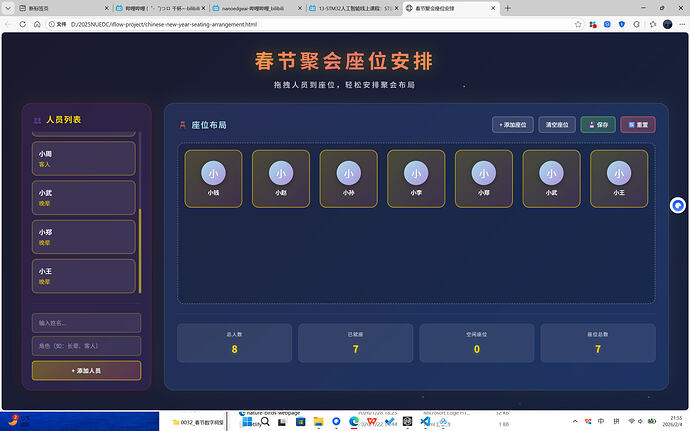Click the seat occupied by 小武

coord(551,179)
